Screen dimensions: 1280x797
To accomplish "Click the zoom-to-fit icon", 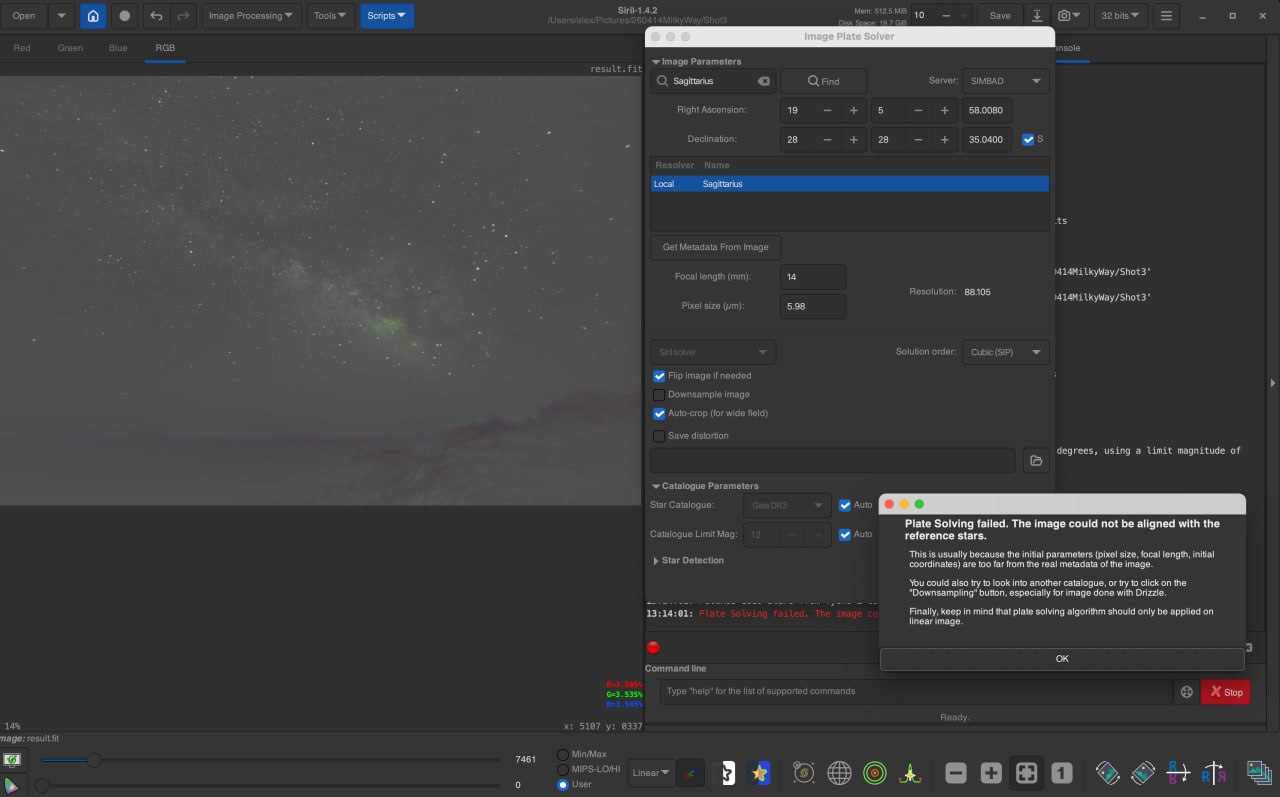I will [1026, 772].
